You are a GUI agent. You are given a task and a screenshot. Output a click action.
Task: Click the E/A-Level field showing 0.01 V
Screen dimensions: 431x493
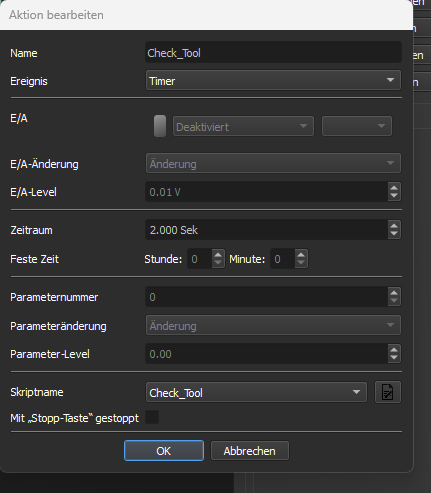pyautogui.click(x=266, y=192)
